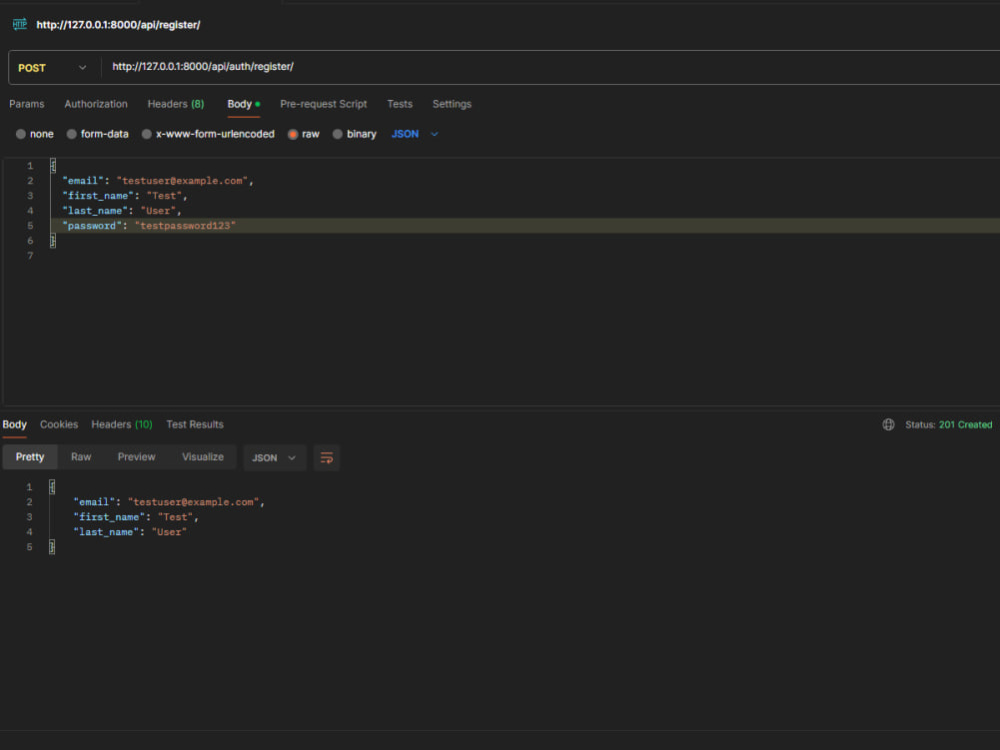The height and width of the screenshot is (750, 1000).
Task: Open the Pre-request Script tab
Action: pyautogui.click(x=323, y=104)
